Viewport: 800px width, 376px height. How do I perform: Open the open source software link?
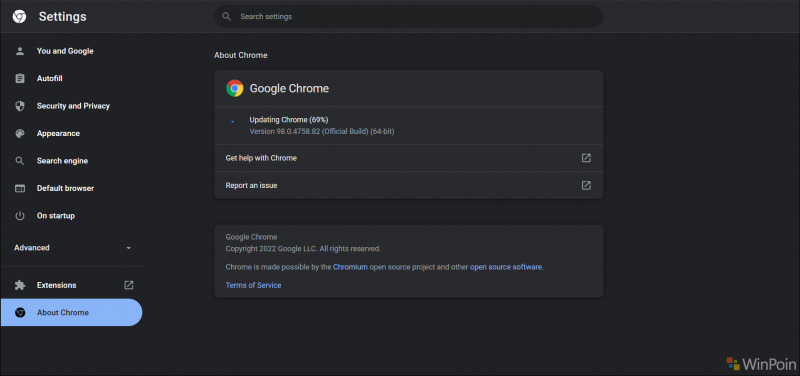tap(506, 267)
